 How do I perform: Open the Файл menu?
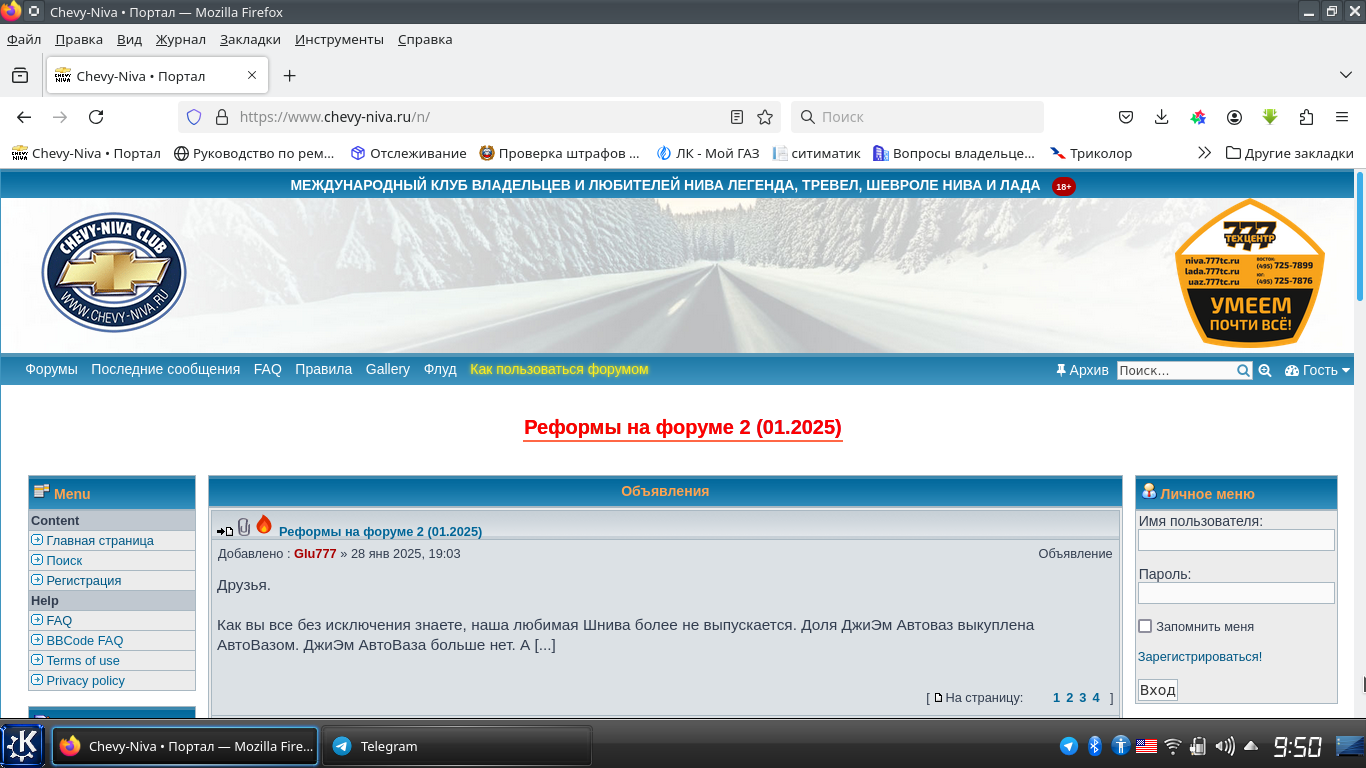24,39
